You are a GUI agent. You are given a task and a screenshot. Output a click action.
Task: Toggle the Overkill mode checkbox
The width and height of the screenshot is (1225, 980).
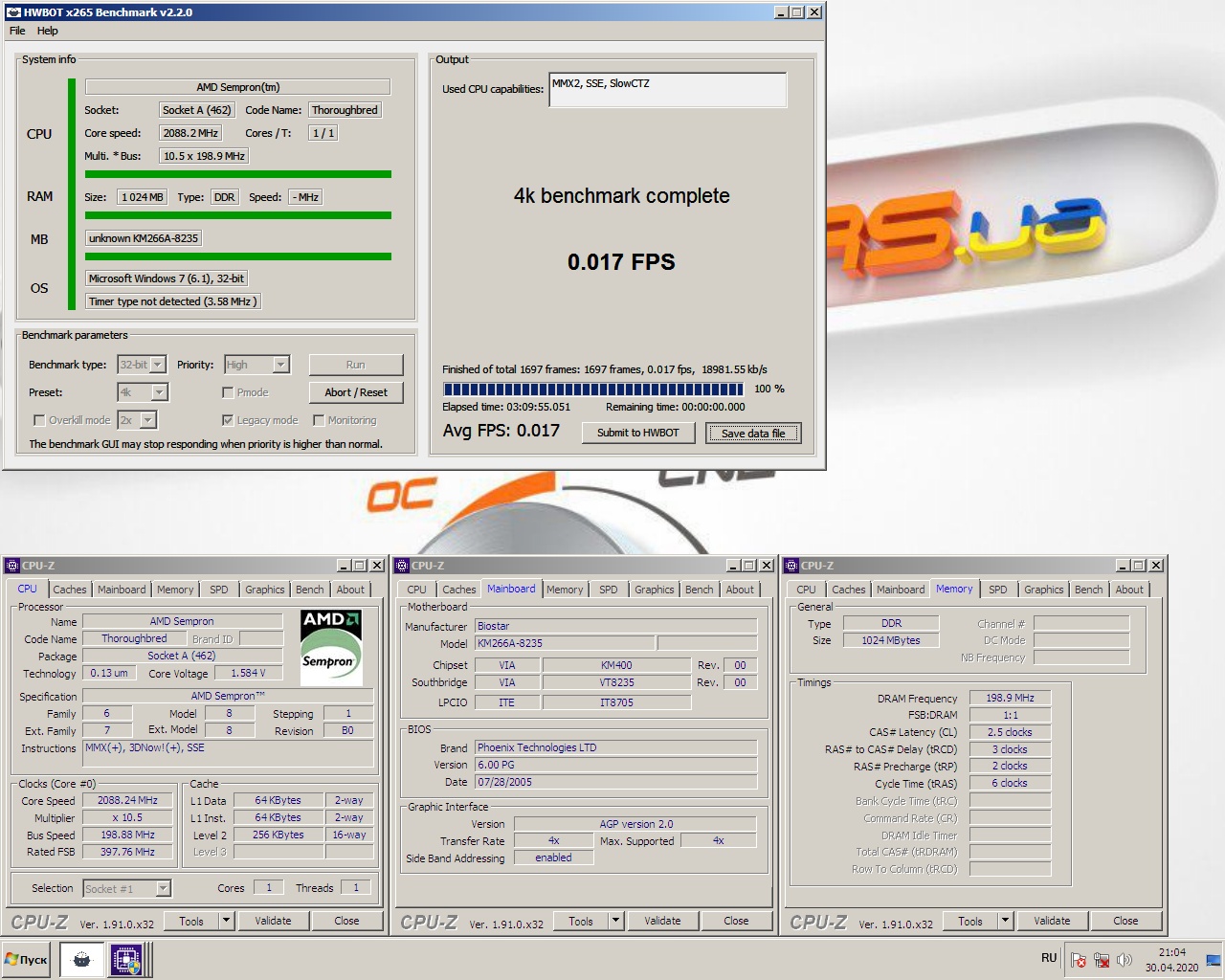pos(39,420)
